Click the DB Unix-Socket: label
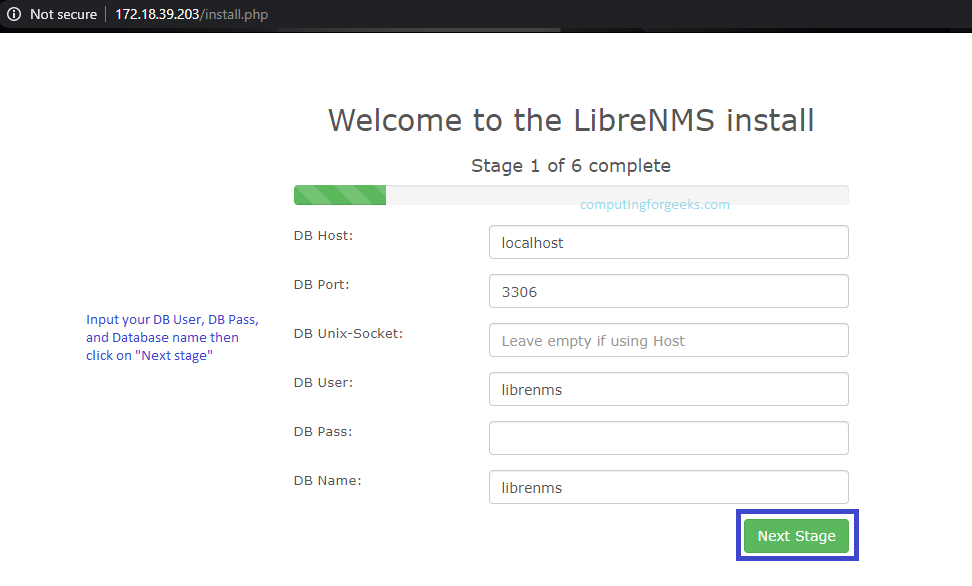The height and width of the screenshot is (586, 972). [x=348, y=334]
